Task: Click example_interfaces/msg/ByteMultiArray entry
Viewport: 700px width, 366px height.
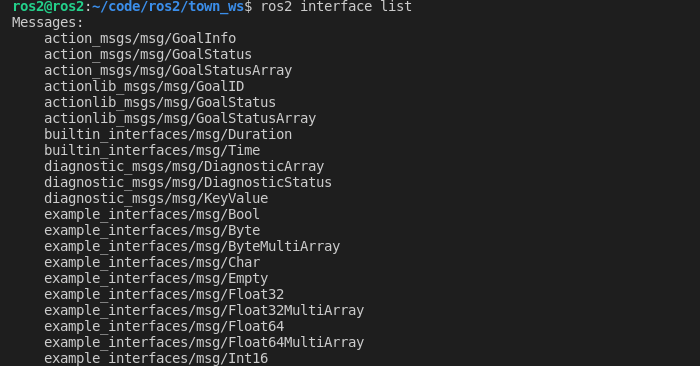Action: [192, 246]
